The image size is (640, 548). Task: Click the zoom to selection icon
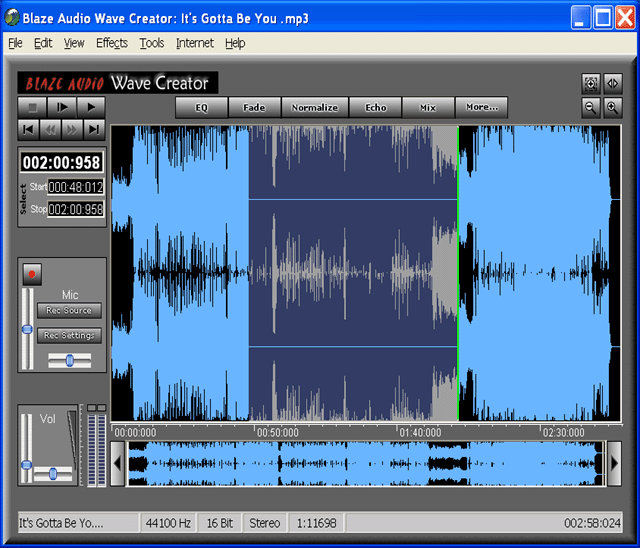[591, 84]
